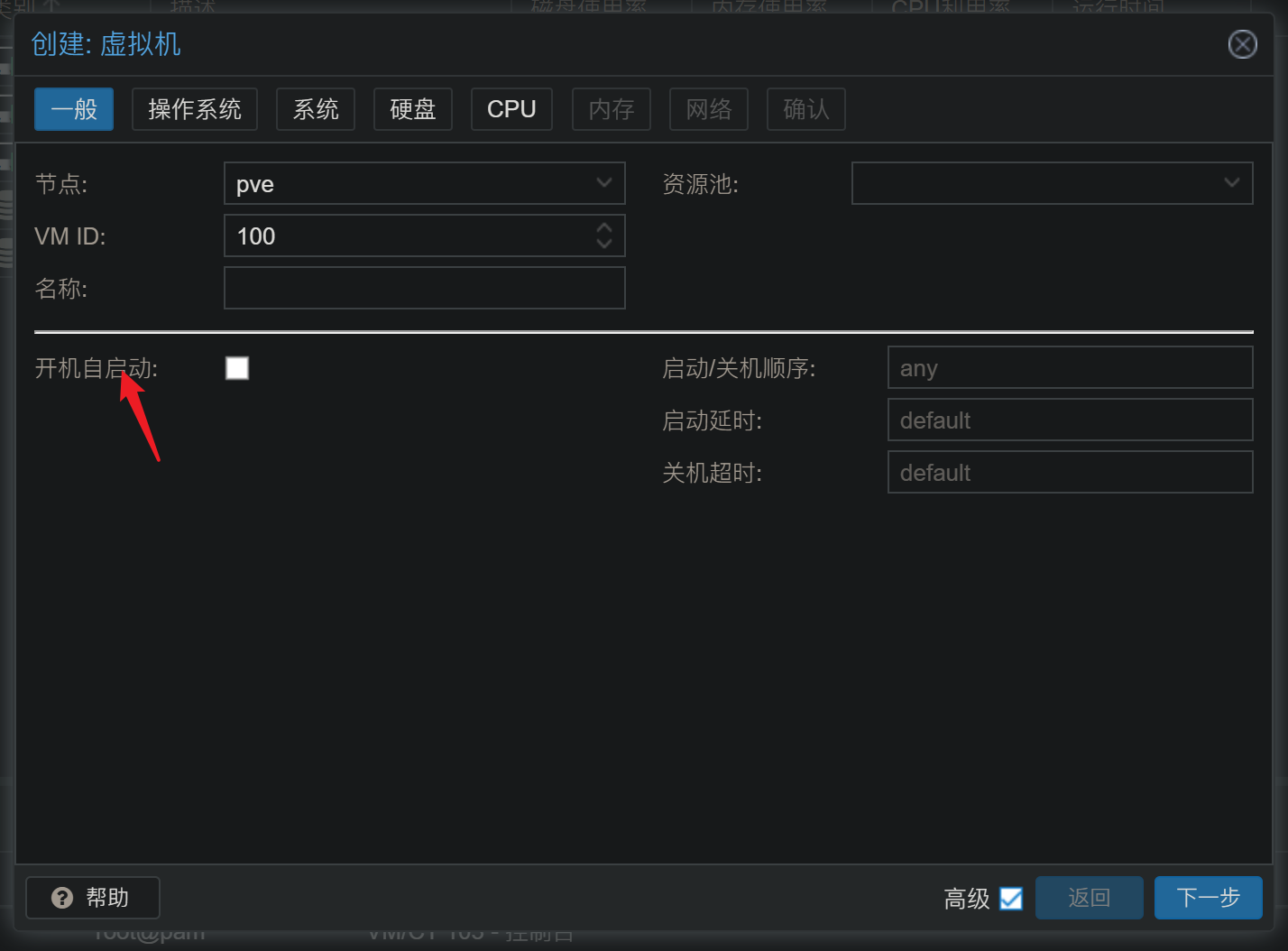Close the 创建: 虚拟机 dialog
The width and height of the screenshot is (1288, 951).
[x=1242, y=44]
